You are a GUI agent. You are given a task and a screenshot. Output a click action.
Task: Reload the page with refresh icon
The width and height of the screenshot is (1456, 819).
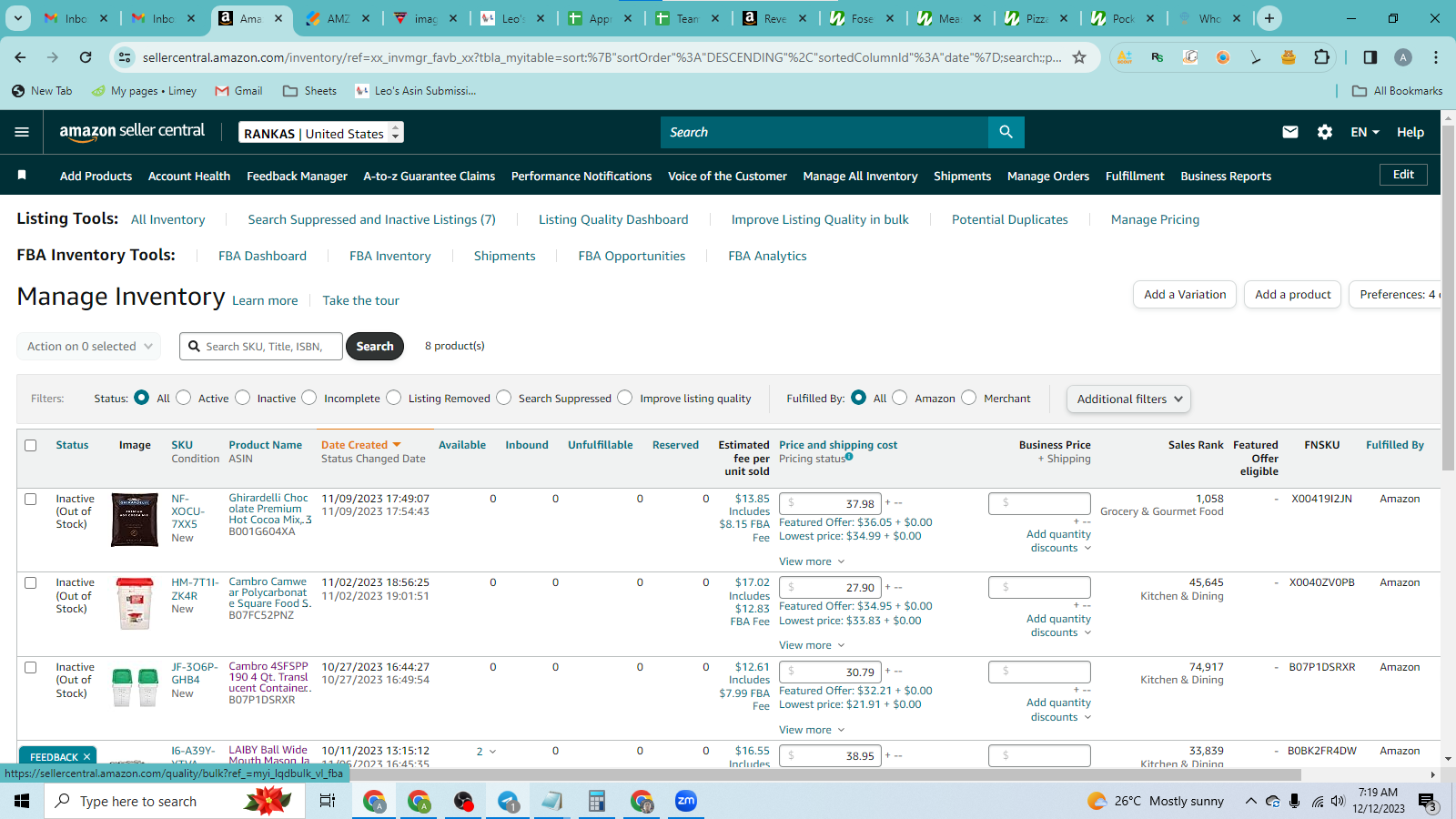[x=85, y=57]
